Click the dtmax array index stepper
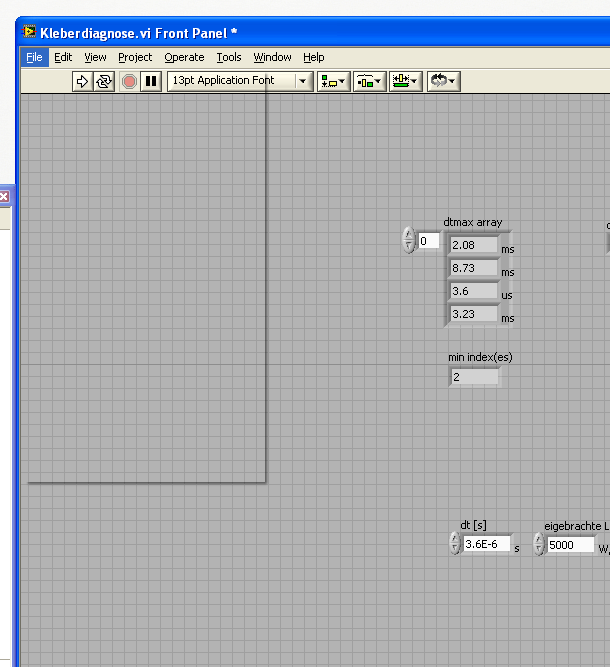Viewport: 610px width, 667px height. 408,240
